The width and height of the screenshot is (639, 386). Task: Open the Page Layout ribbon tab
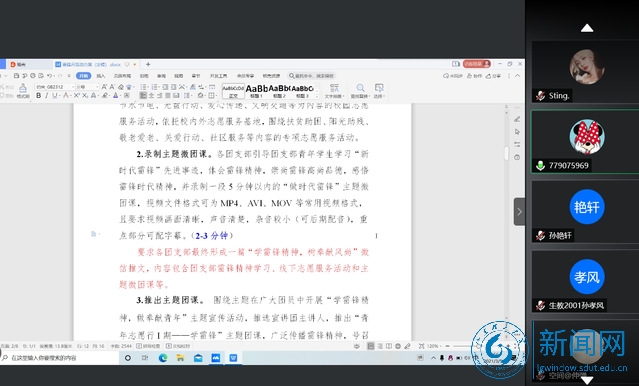pos(122,76)
